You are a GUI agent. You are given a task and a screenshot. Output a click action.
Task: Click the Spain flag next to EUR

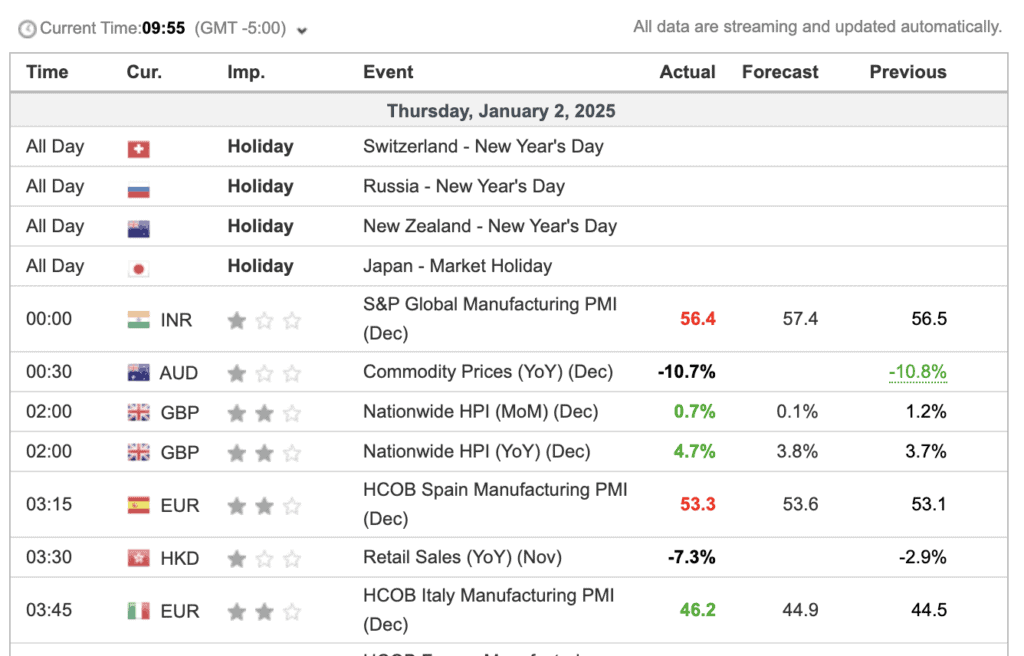[140, 504]
